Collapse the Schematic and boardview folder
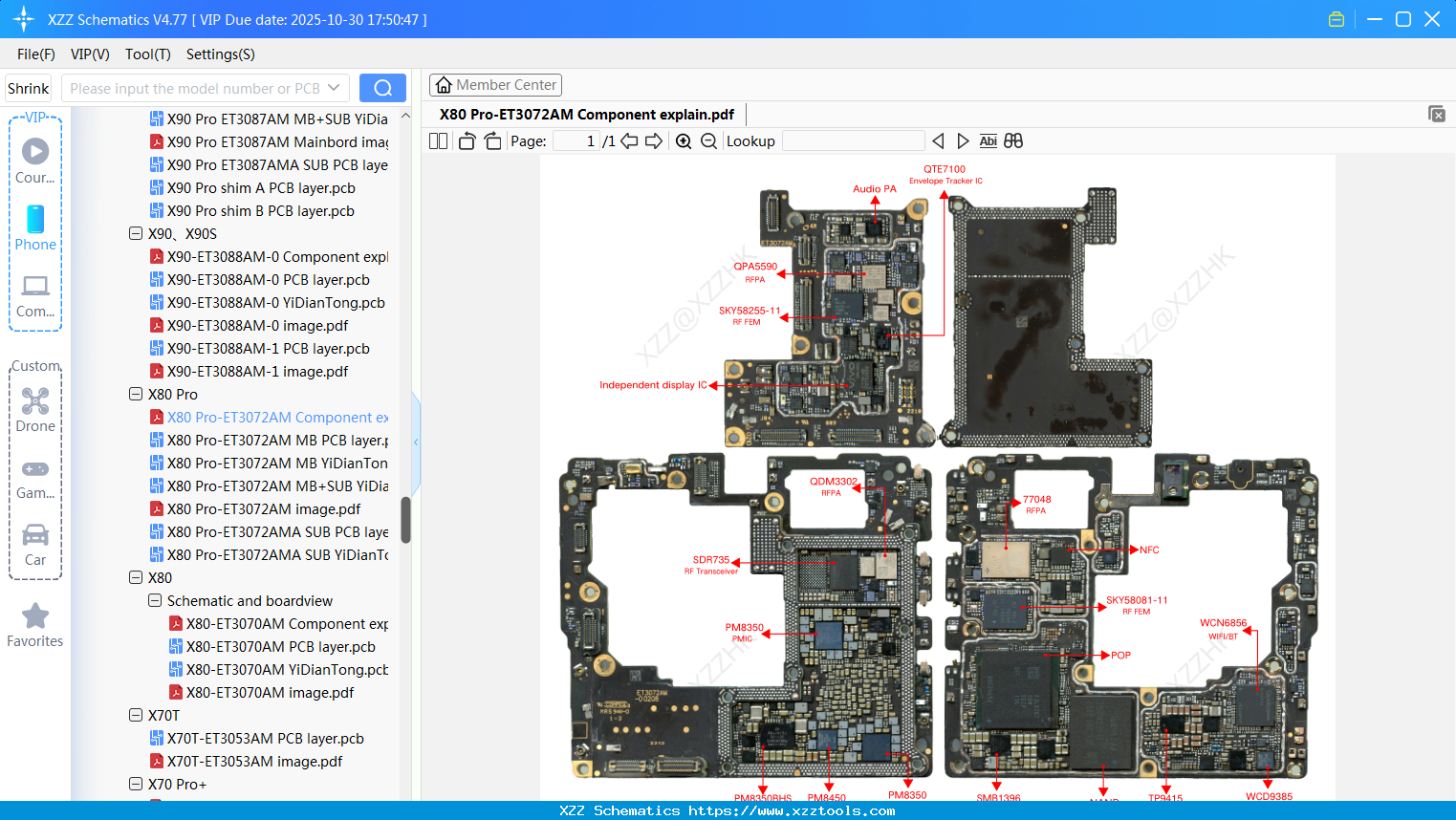 (155, 600)
